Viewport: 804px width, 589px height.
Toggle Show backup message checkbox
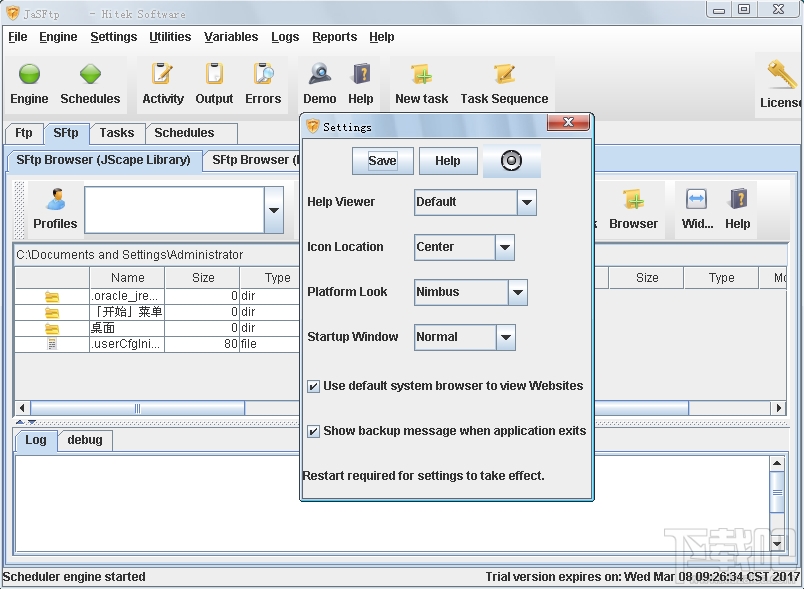pyautogui.click(x=314, y=431)
